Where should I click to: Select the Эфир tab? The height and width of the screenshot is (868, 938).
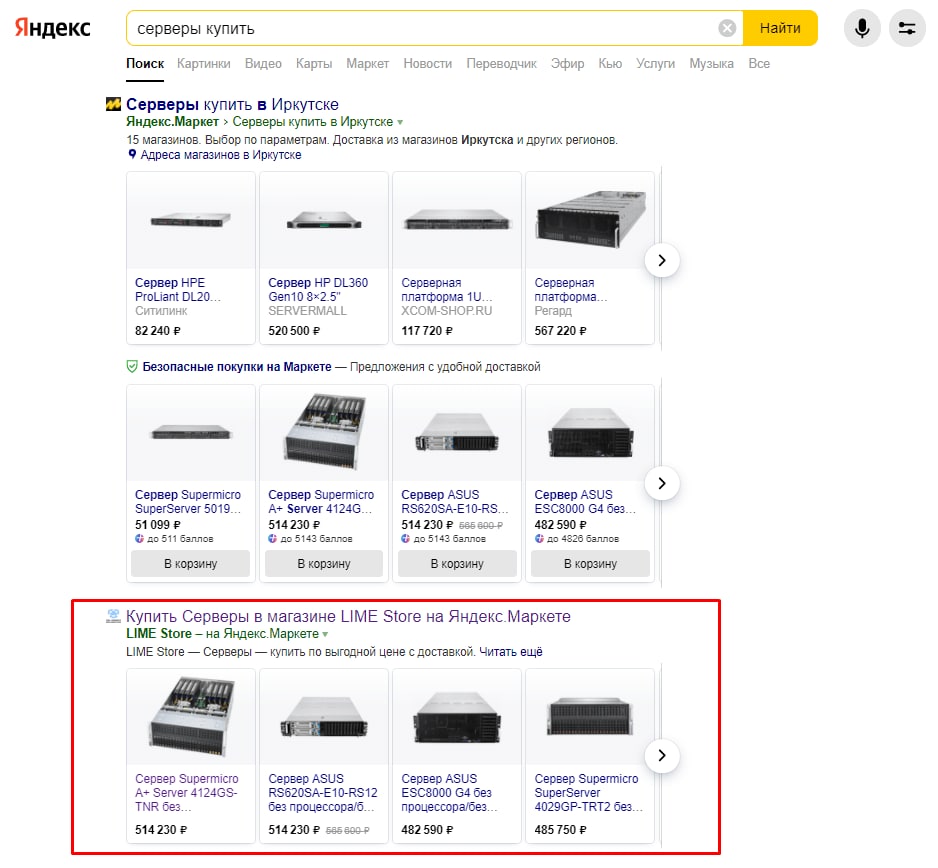(x=568, y=63)
